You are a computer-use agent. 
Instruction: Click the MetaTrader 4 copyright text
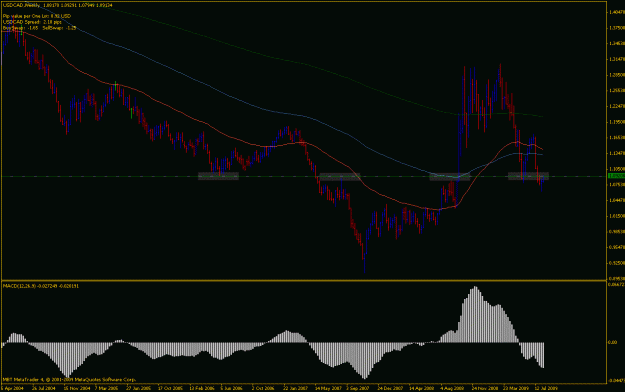point(69,380)
